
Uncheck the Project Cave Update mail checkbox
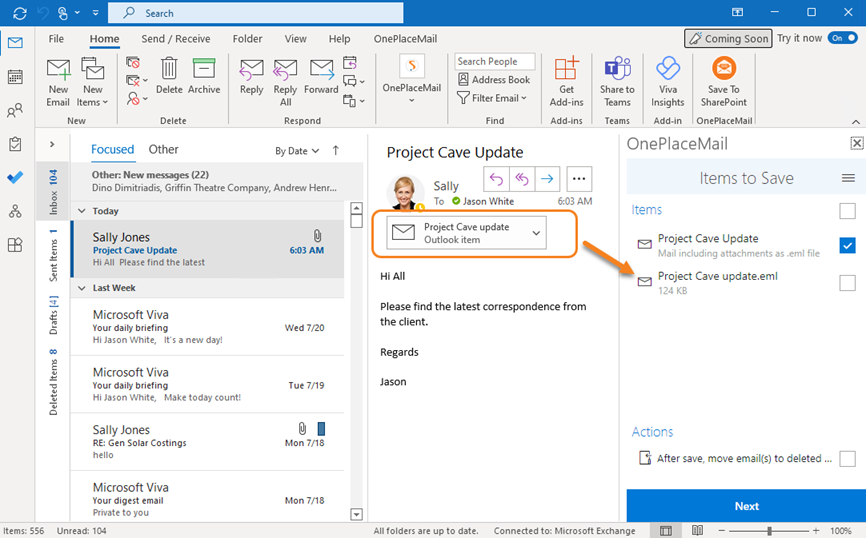(847, 245)
